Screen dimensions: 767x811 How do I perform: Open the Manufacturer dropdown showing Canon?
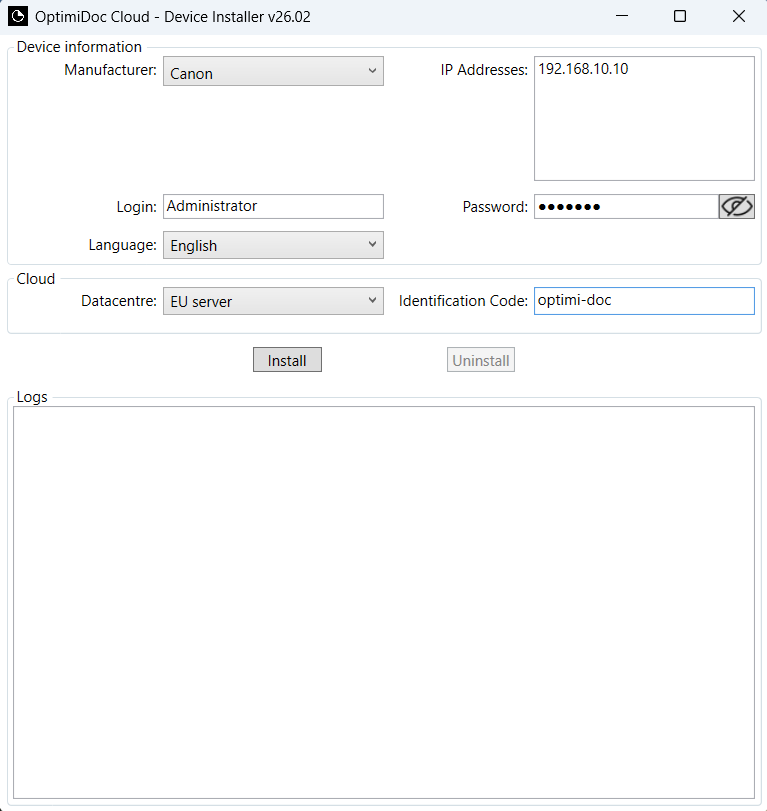273,71
